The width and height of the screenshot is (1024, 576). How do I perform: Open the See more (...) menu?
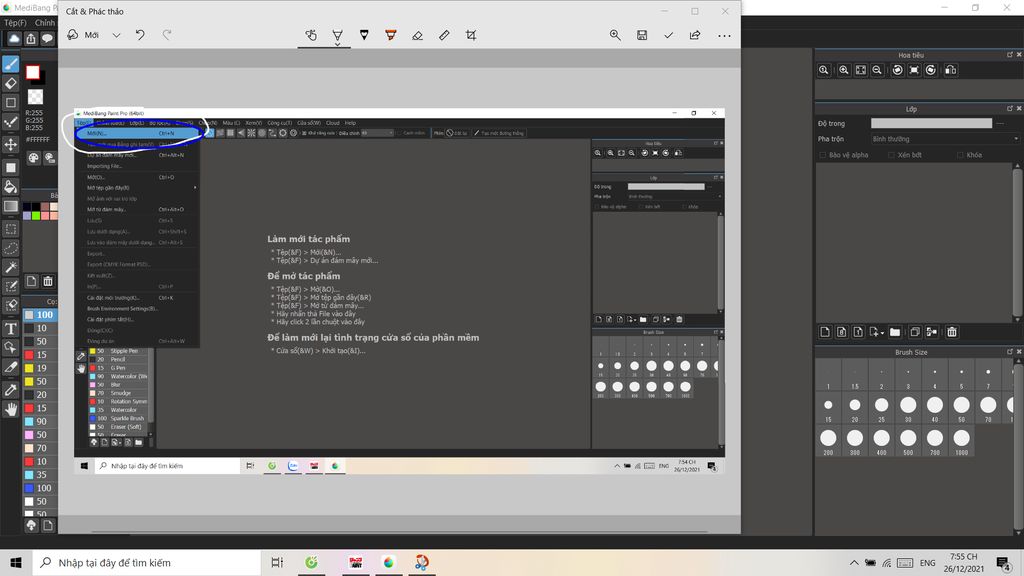(x=724, y=35)
